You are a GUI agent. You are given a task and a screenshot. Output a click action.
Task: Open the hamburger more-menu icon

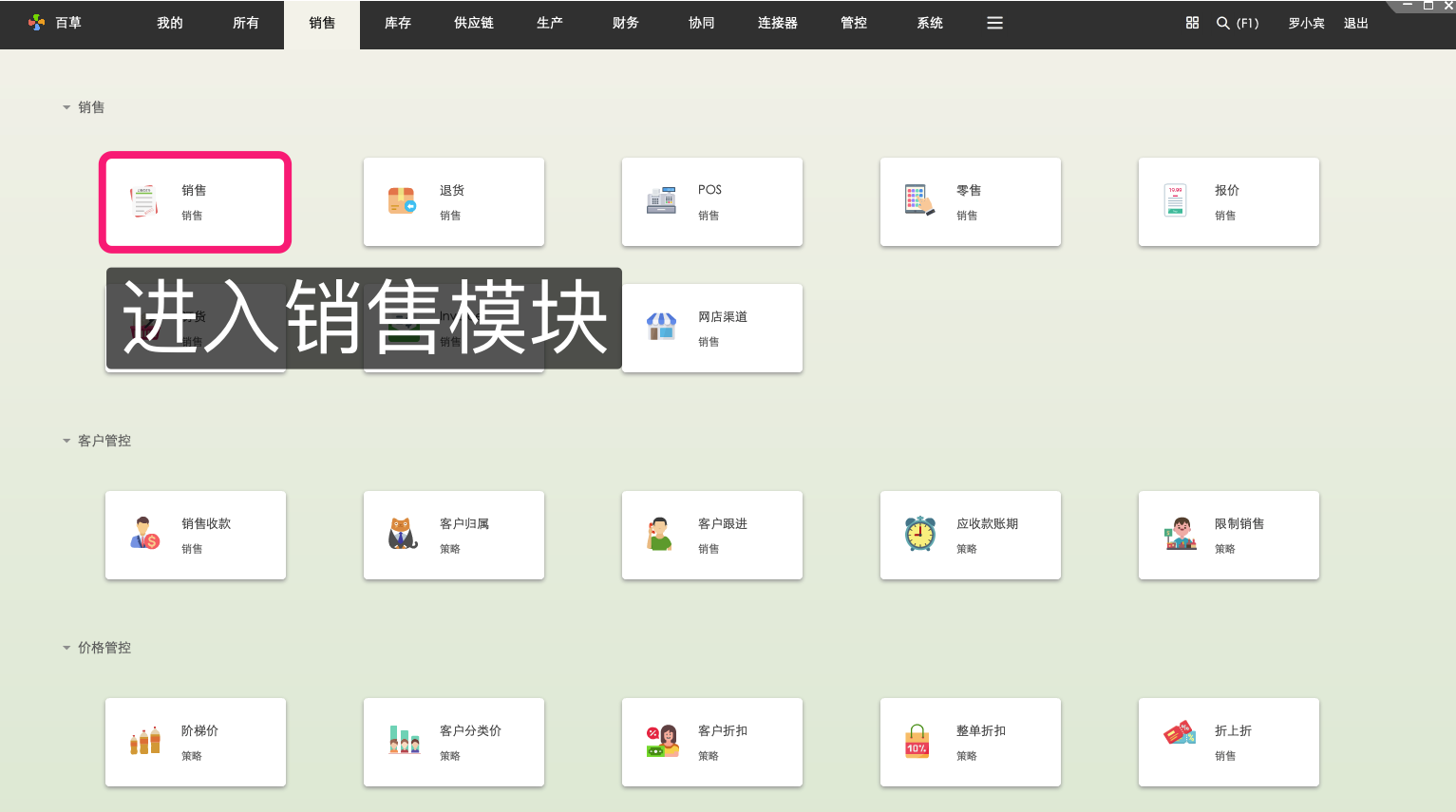tap(994, 23)
